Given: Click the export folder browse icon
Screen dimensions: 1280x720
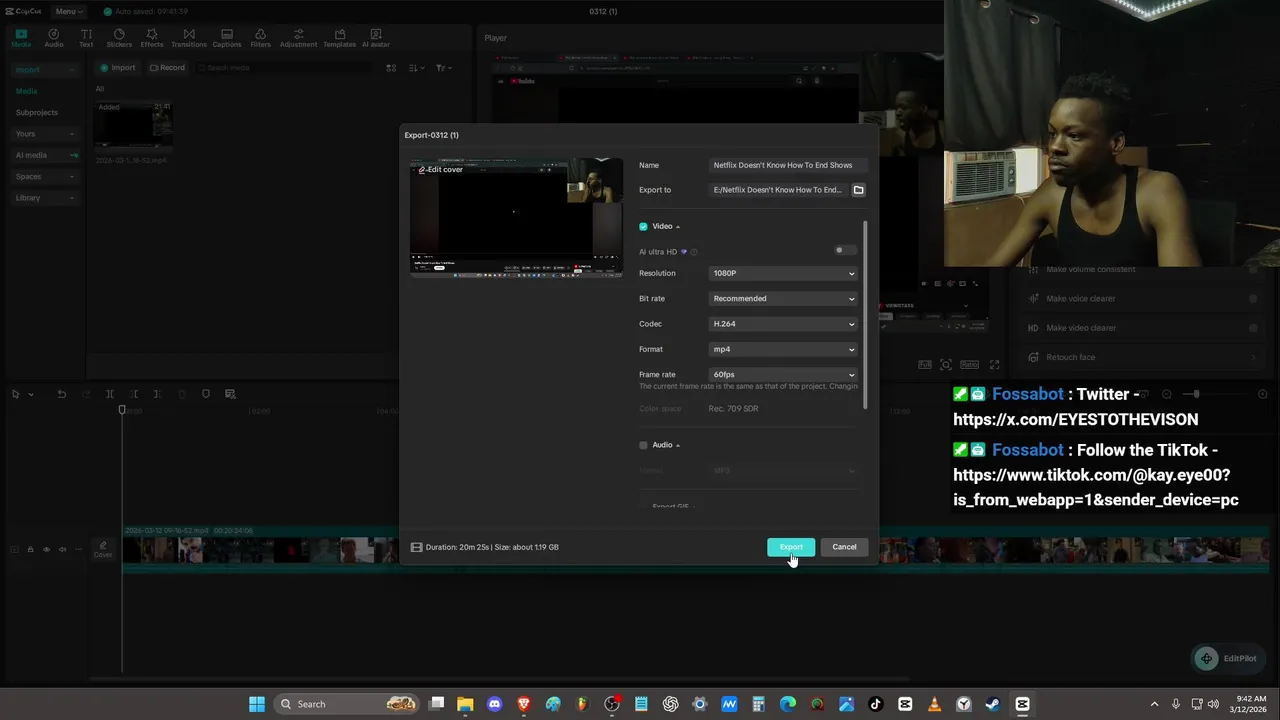Looking at the screenshot, I should click(858, 190).
